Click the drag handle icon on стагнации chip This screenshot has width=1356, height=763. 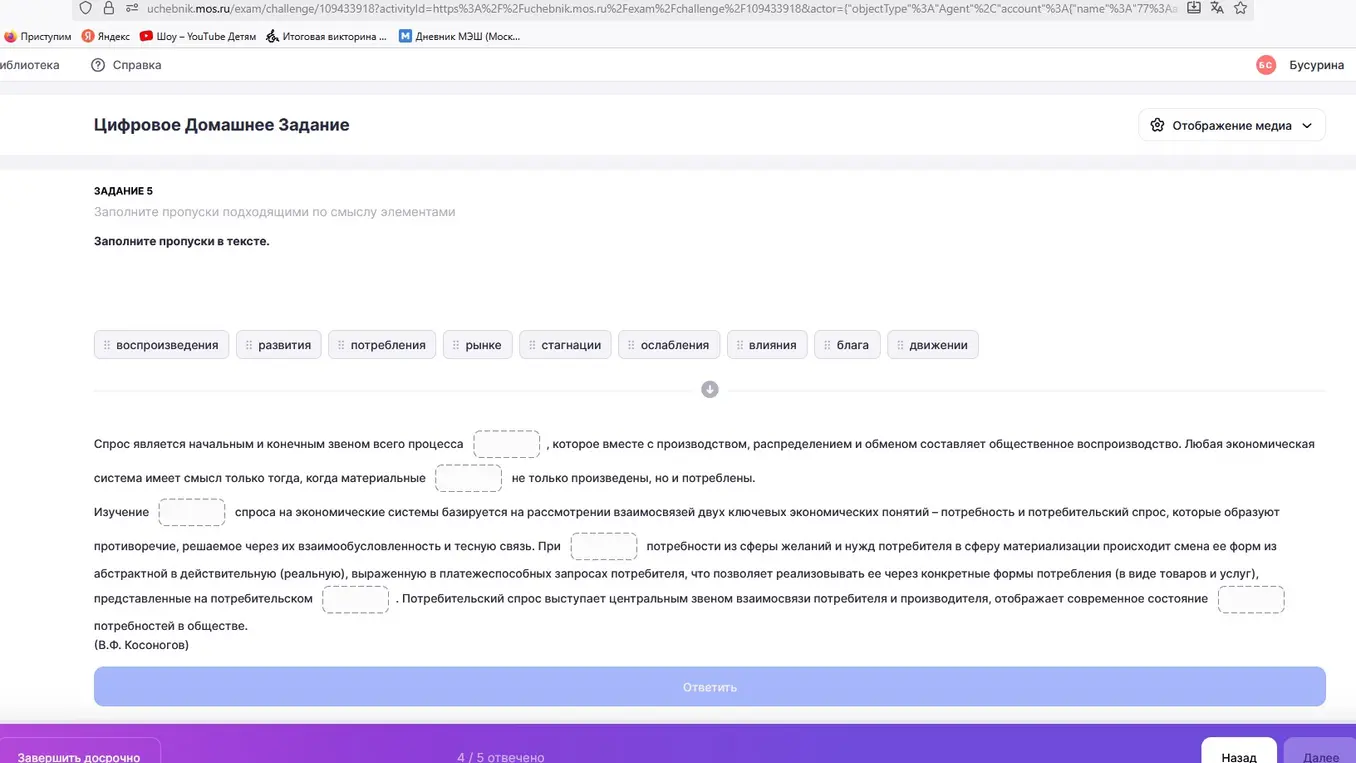point(532,345)
